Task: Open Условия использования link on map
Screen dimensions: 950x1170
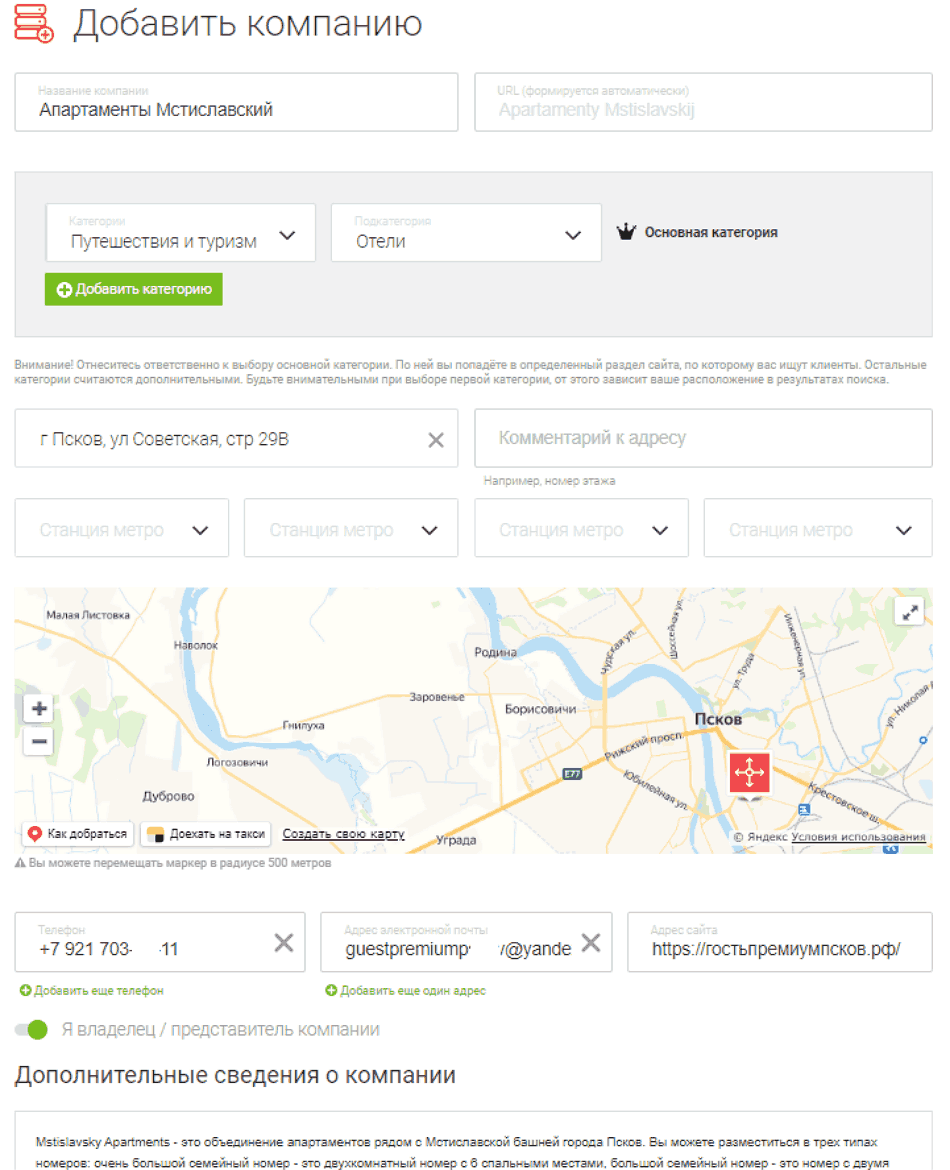Action: (x=858, y=837)
